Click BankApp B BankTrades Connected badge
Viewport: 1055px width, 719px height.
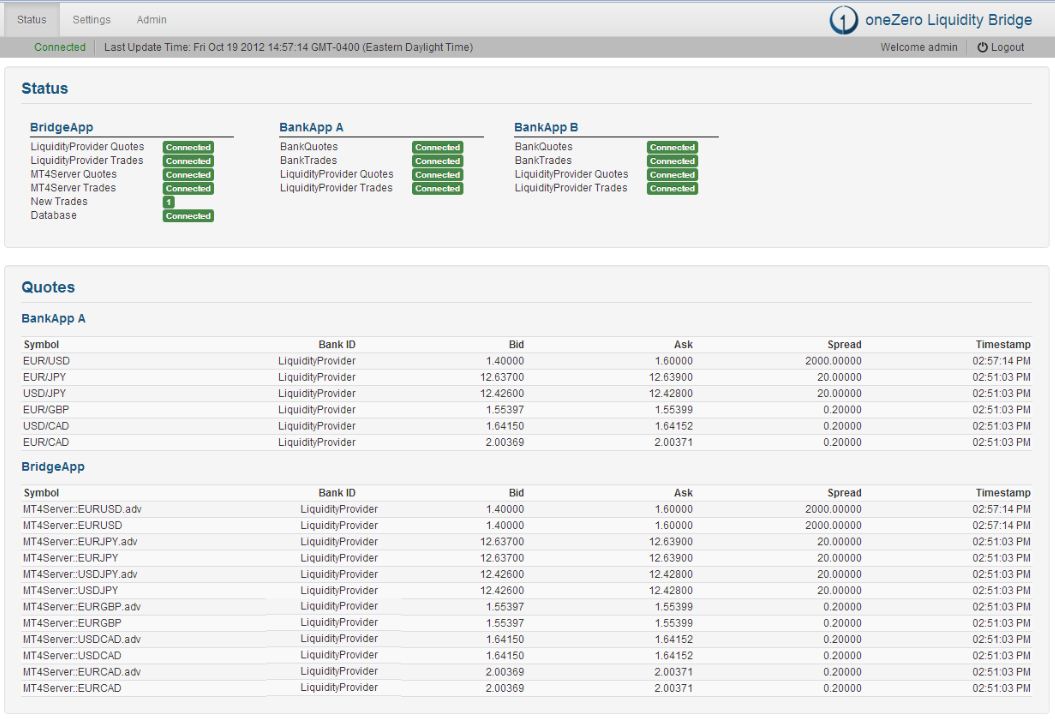click(x=672, y=161)
